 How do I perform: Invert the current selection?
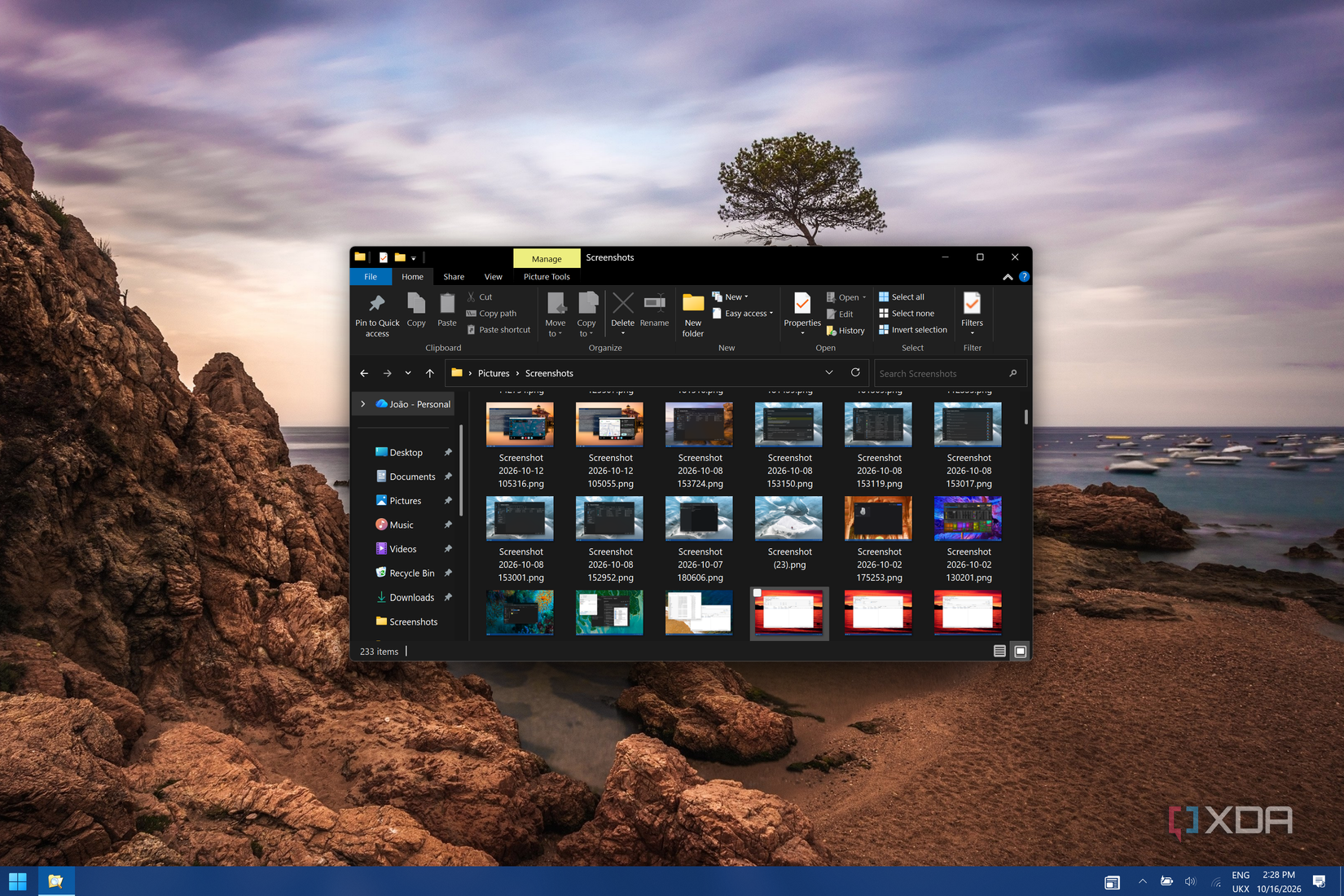(913, 330)
